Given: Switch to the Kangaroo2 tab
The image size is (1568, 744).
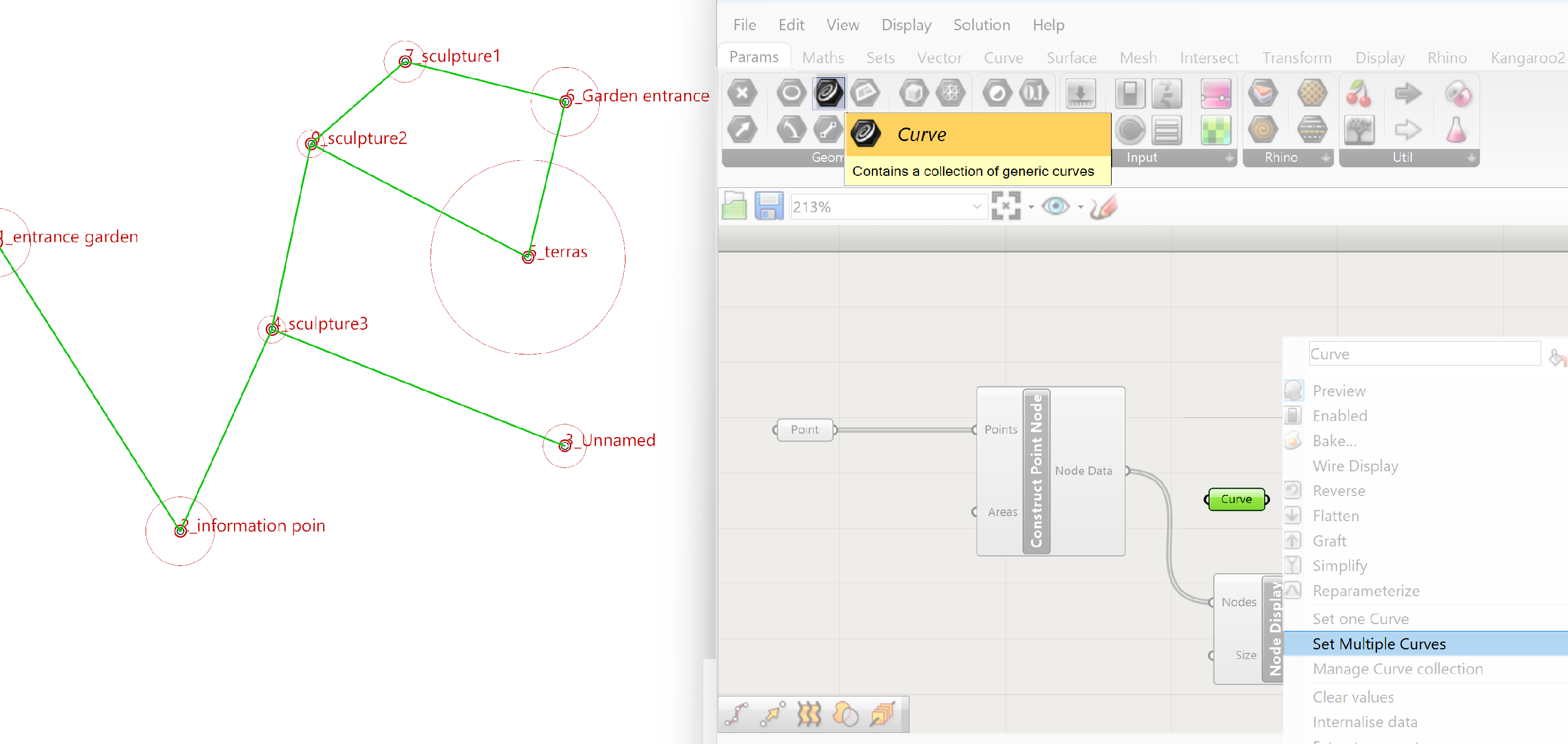Looking at the screenshot, I should pos(1527,58).
